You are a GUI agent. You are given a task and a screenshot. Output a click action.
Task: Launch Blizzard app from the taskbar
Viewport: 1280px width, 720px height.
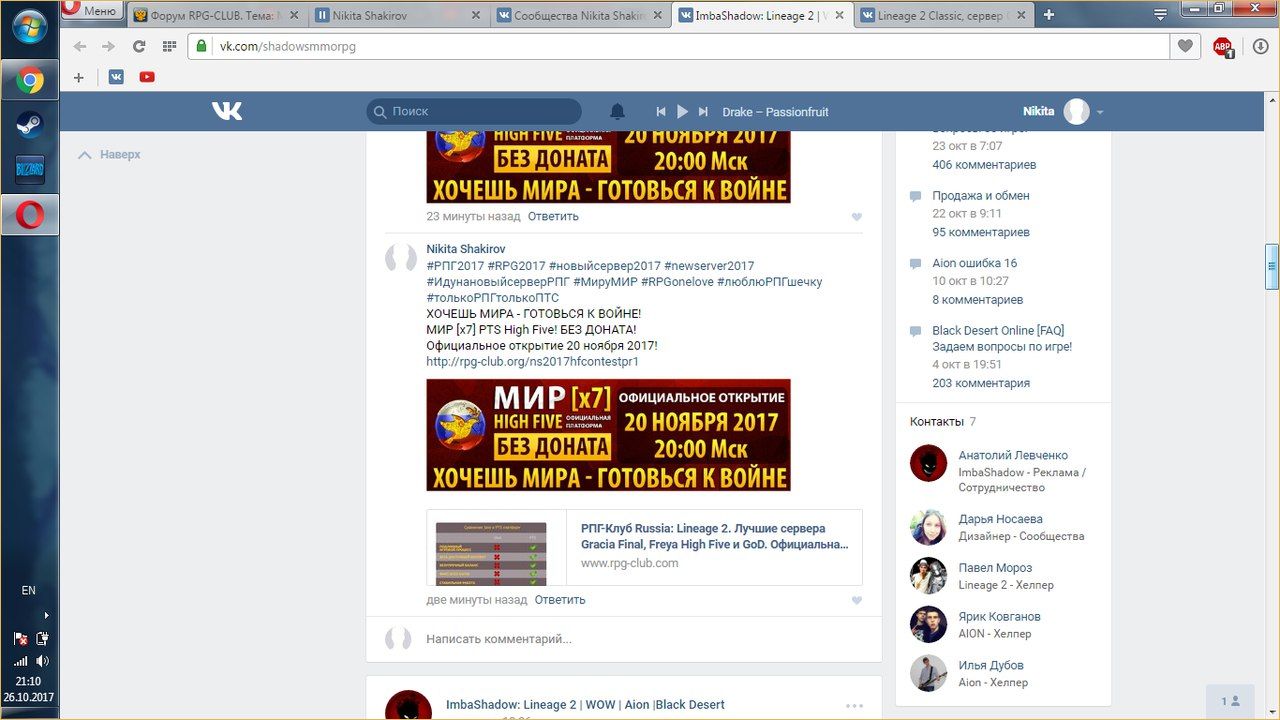tap(30, 170)
